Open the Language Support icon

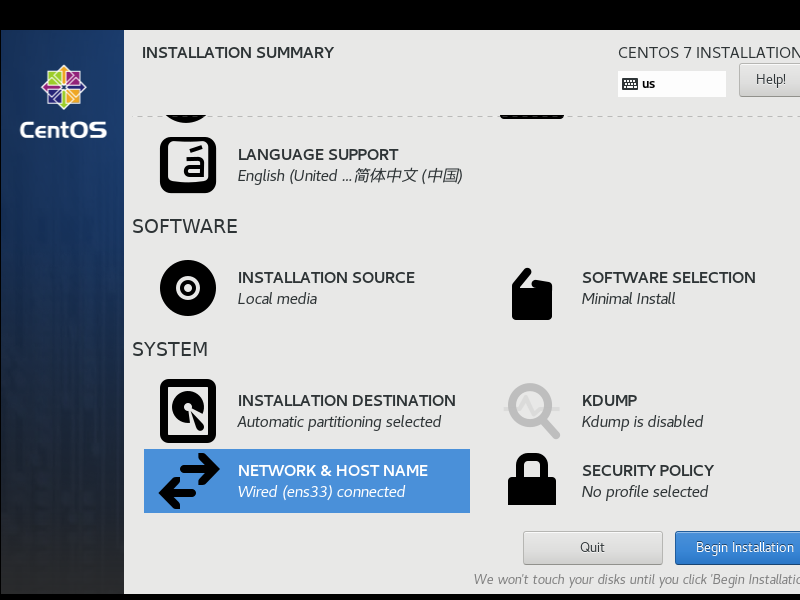pyautogui.click(x=188, y=165)
